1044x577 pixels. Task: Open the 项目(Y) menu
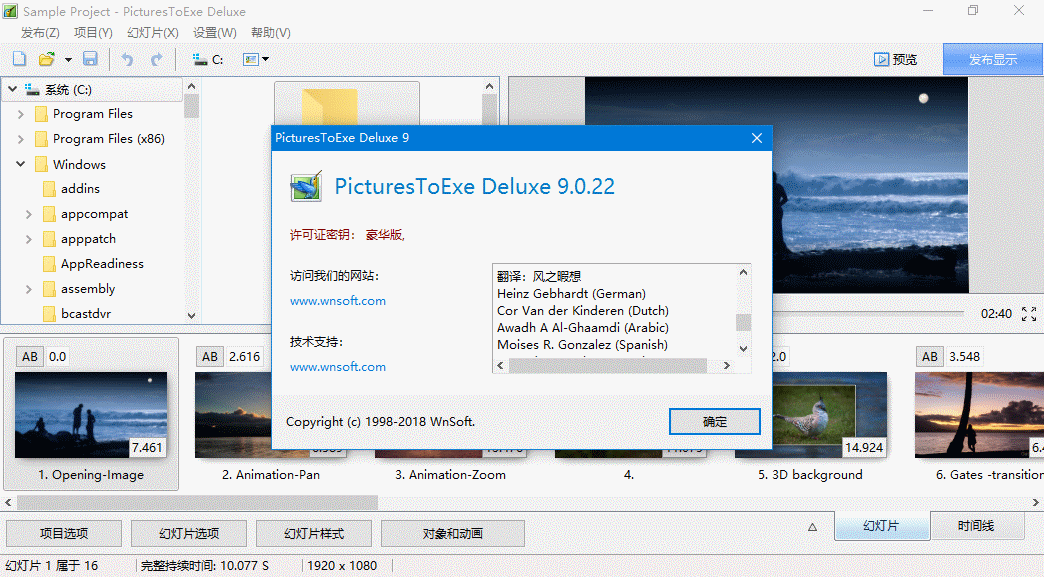tap(93, 33)
